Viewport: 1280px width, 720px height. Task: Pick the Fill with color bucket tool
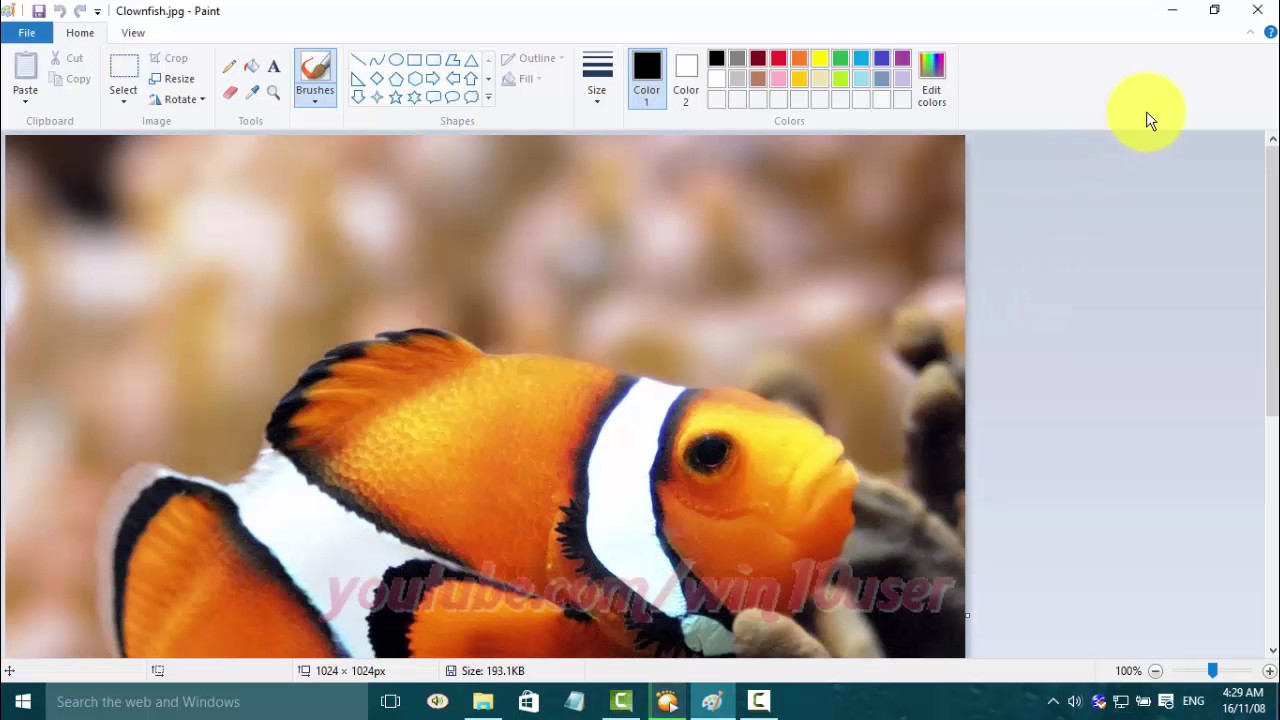point(251,67)
